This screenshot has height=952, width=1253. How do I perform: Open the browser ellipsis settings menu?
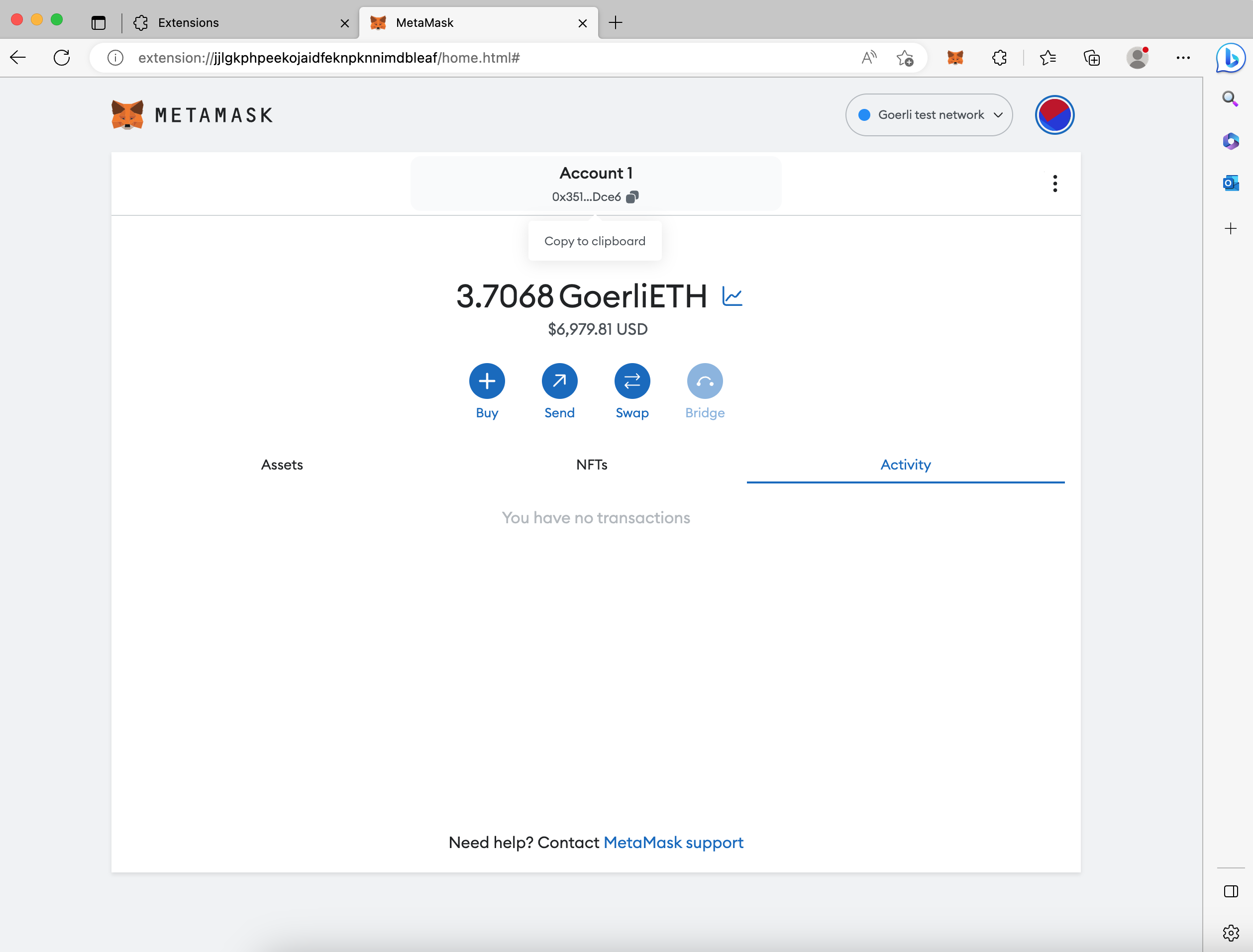coord(1184,57)
